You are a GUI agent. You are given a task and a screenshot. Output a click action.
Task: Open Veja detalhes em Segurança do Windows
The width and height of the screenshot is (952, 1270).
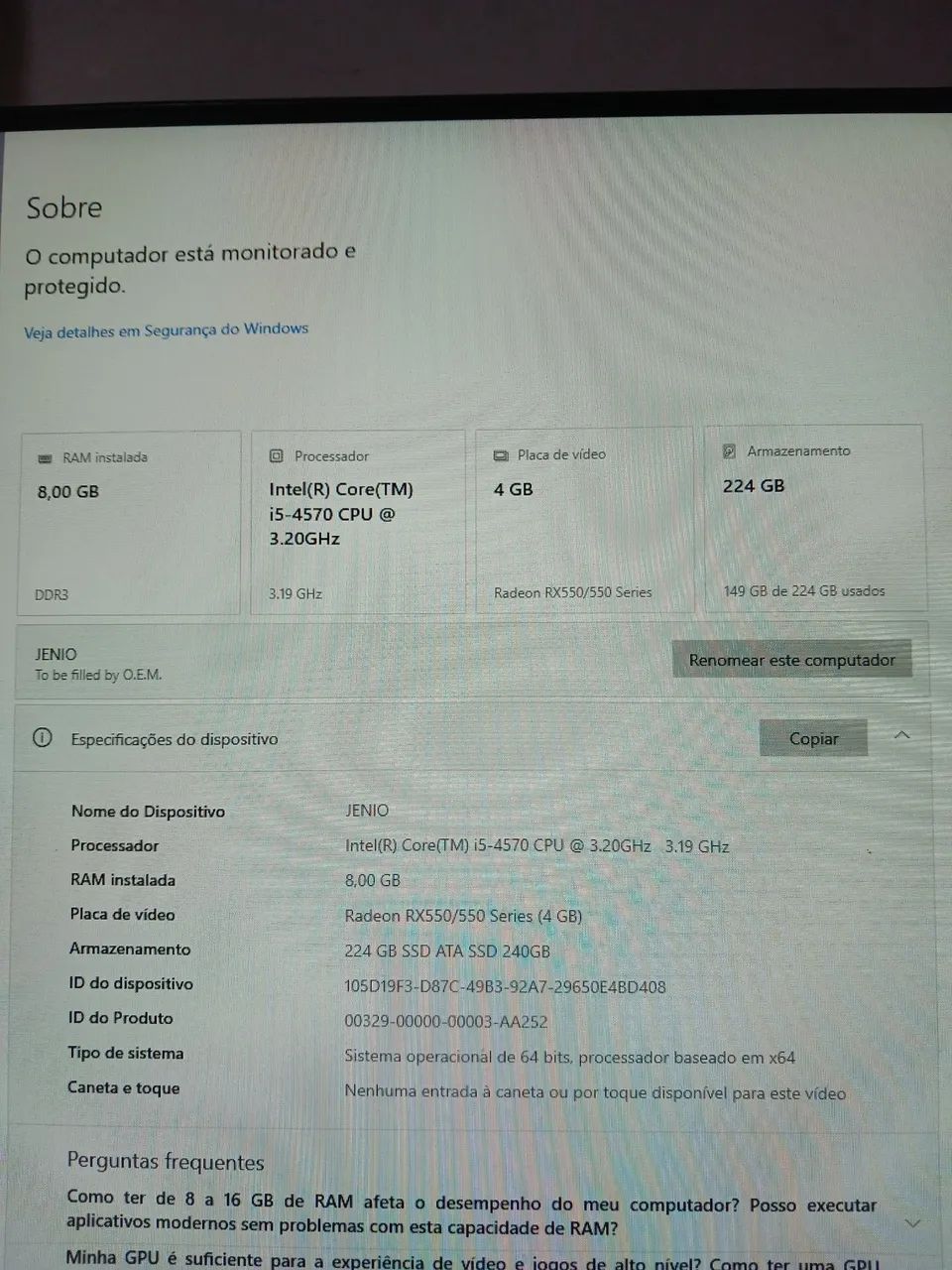166,330
